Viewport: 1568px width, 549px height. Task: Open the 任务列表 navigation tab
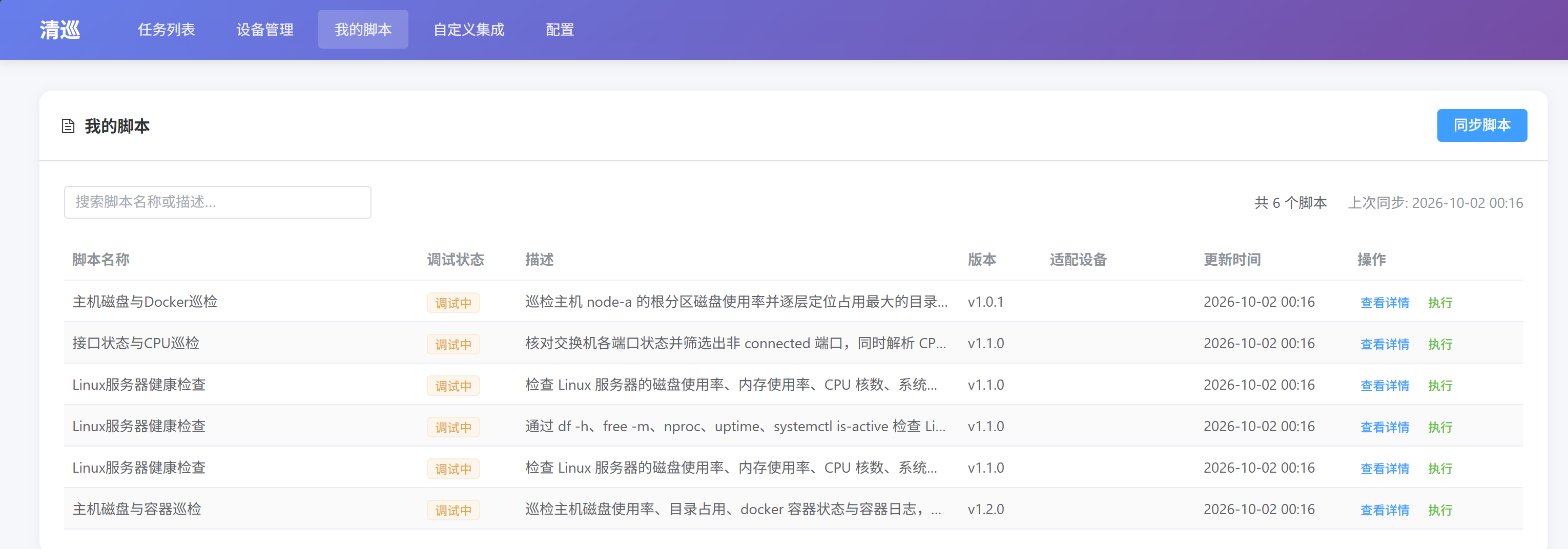(166, 30)
